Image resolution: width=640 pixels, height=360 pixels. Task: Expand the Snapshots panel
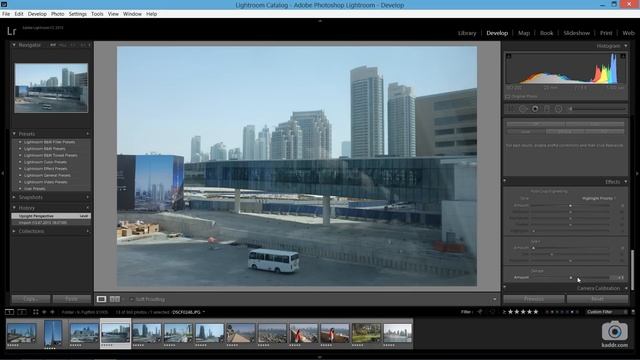coord(14,198)
